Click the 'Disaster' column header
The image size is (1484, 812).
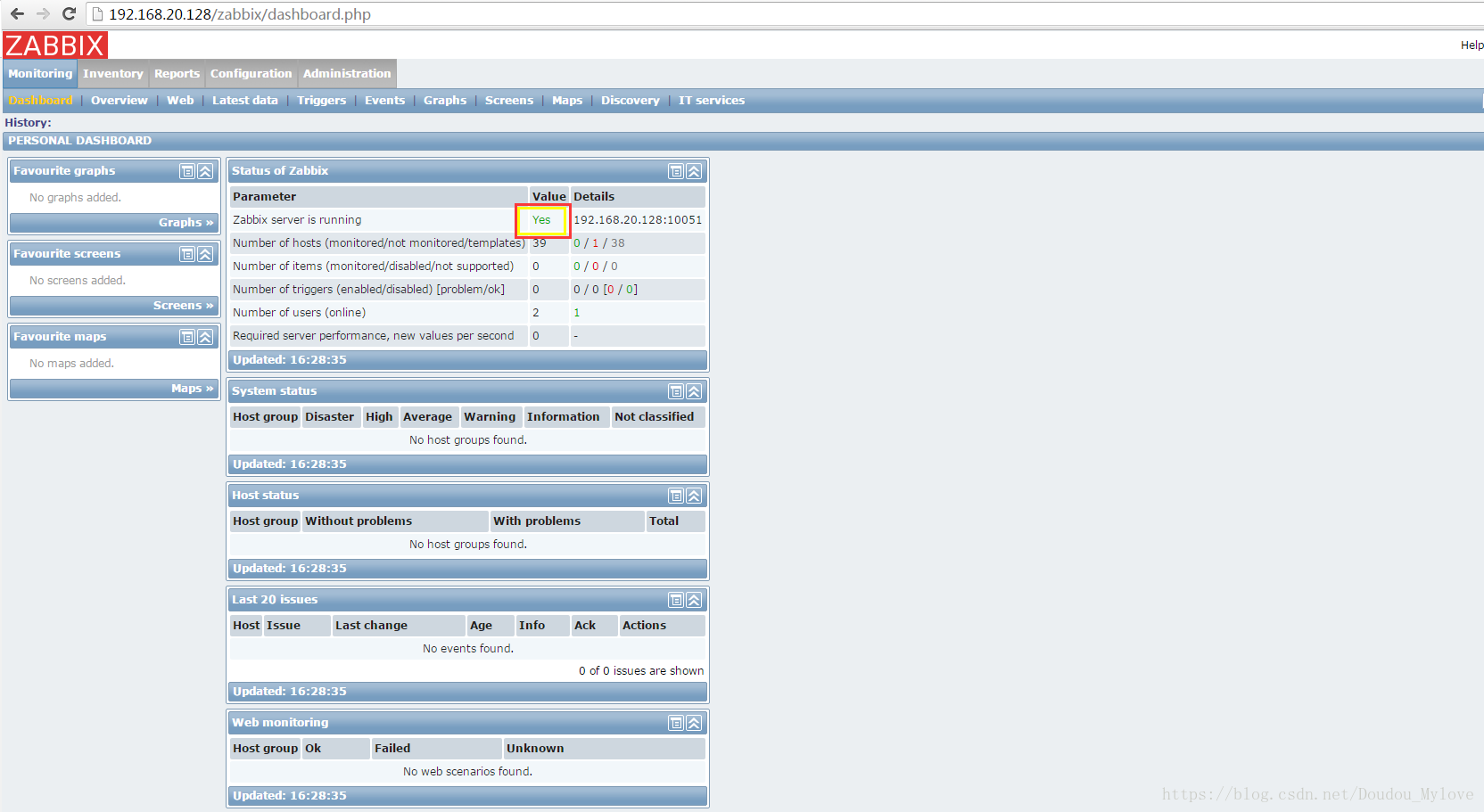click(330, 417)
